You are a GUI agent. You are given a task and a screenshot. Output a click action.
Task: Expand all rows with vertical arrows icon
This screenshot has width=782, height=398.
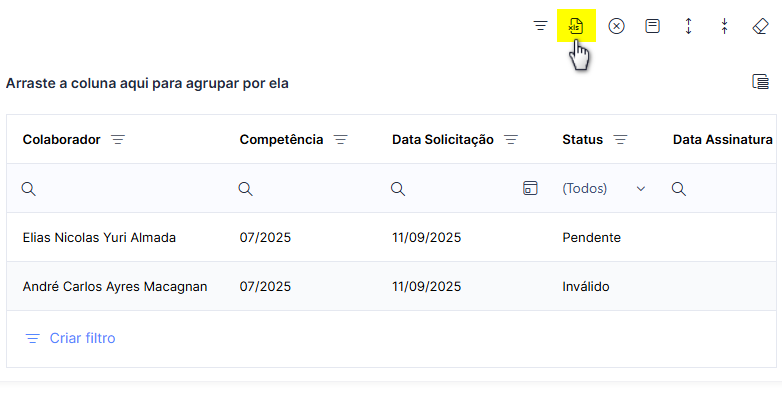[x=688, y=26]
